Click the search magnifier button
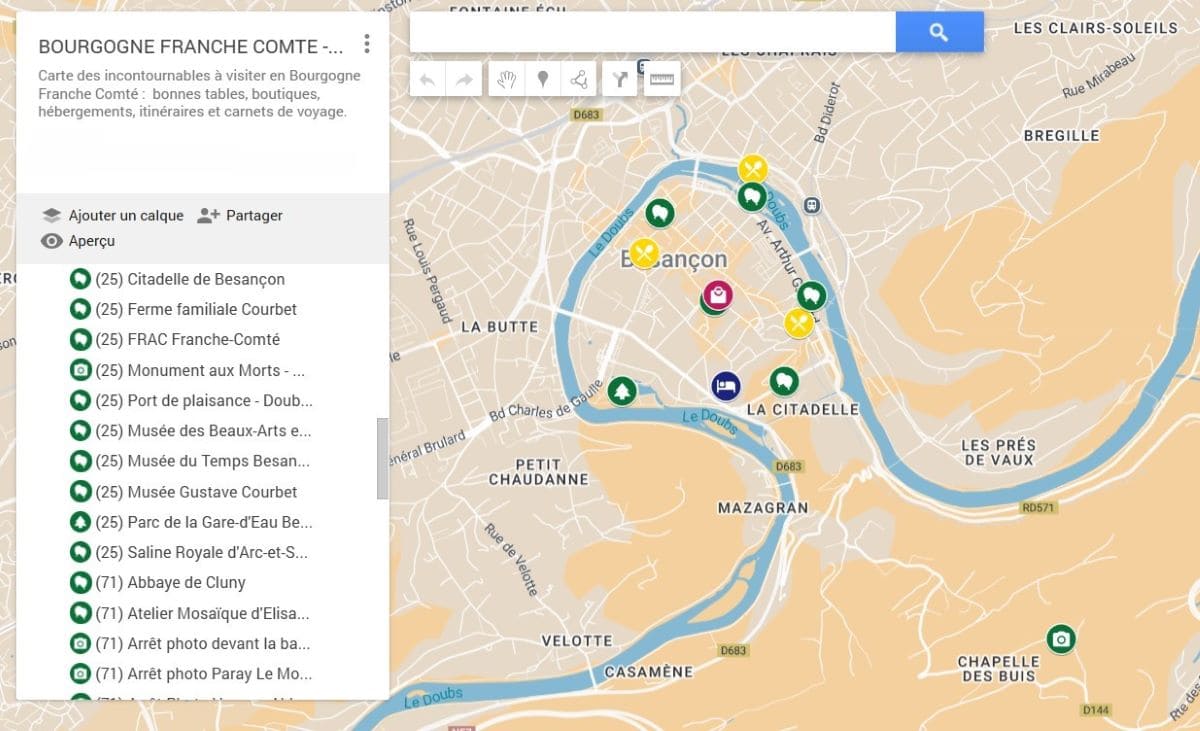Viewport: 1200px width, 731px height. pos(938,32)
